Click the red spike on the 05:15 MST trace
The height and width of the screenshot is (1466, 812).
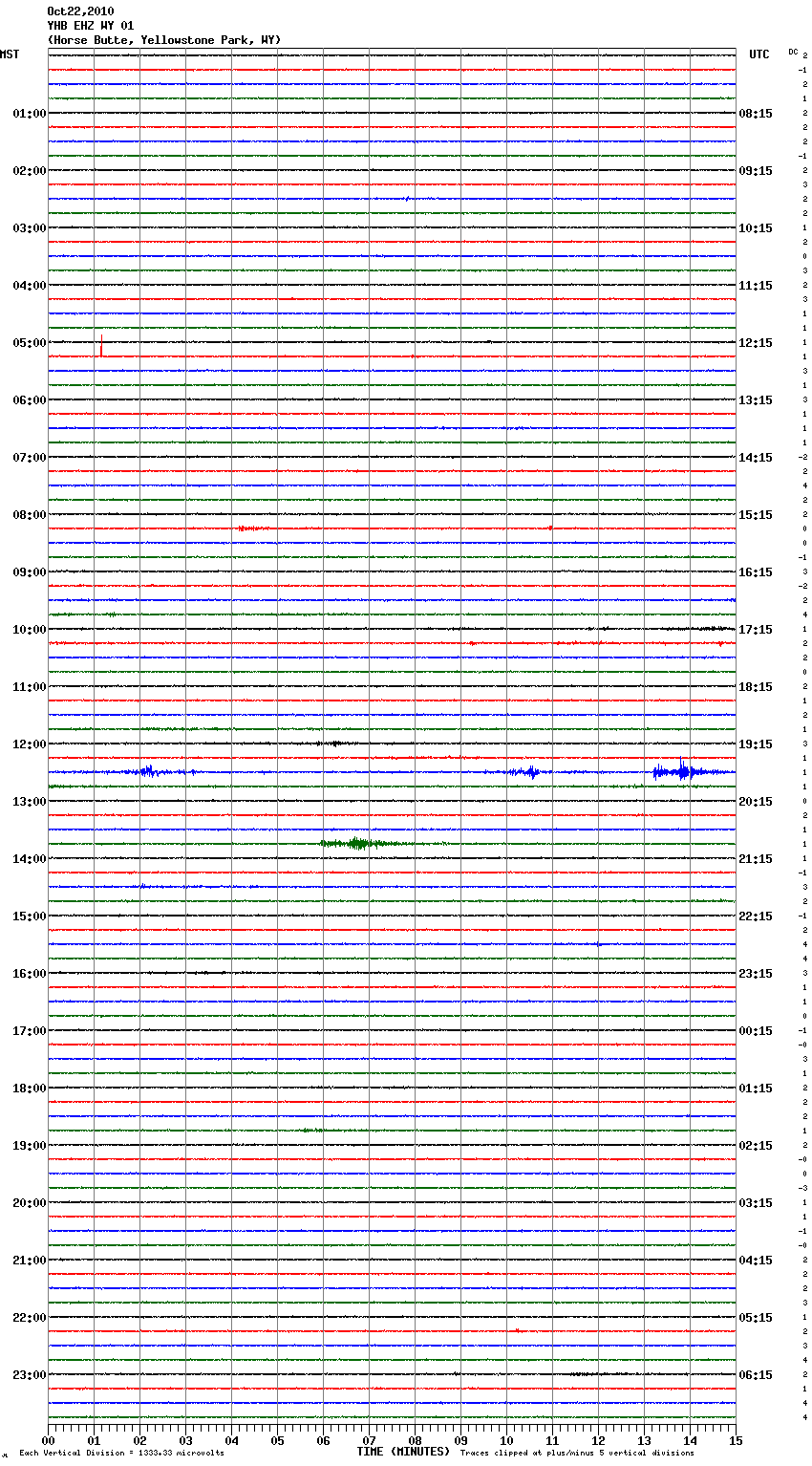coord(101,346)
